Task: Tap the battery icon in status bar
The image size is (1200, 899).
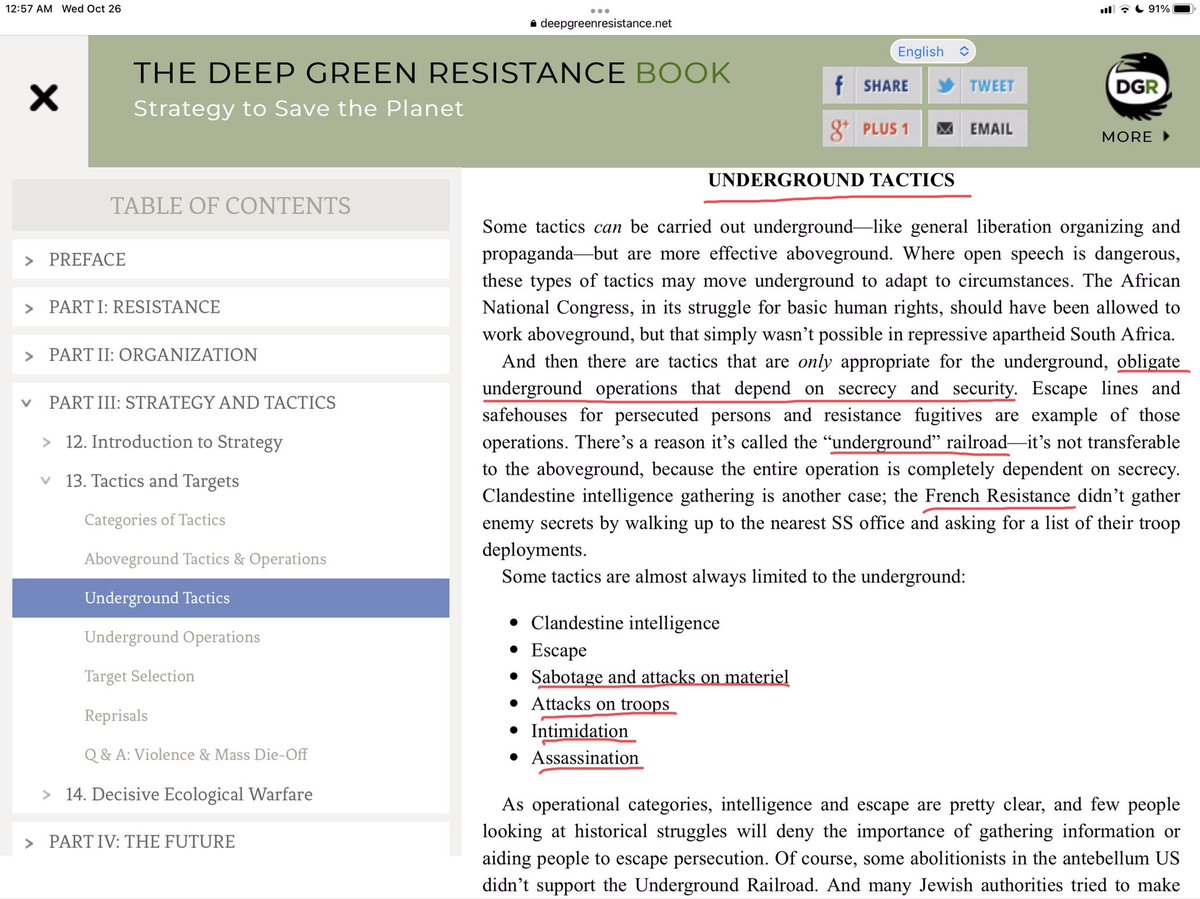Action: pos(1179,9)
